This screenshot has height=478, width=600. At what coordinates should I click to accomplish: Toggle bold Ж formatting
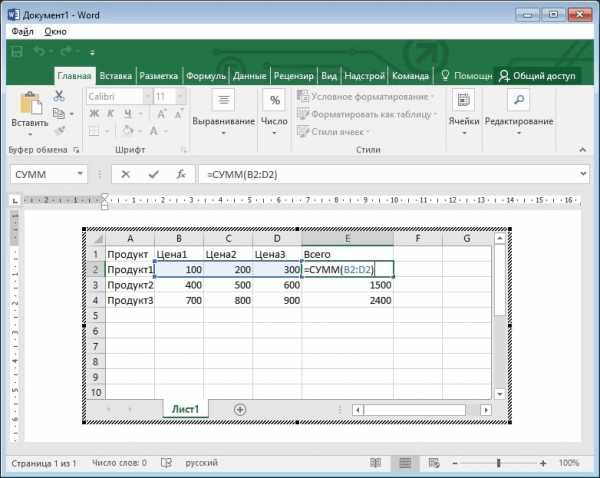94,114
